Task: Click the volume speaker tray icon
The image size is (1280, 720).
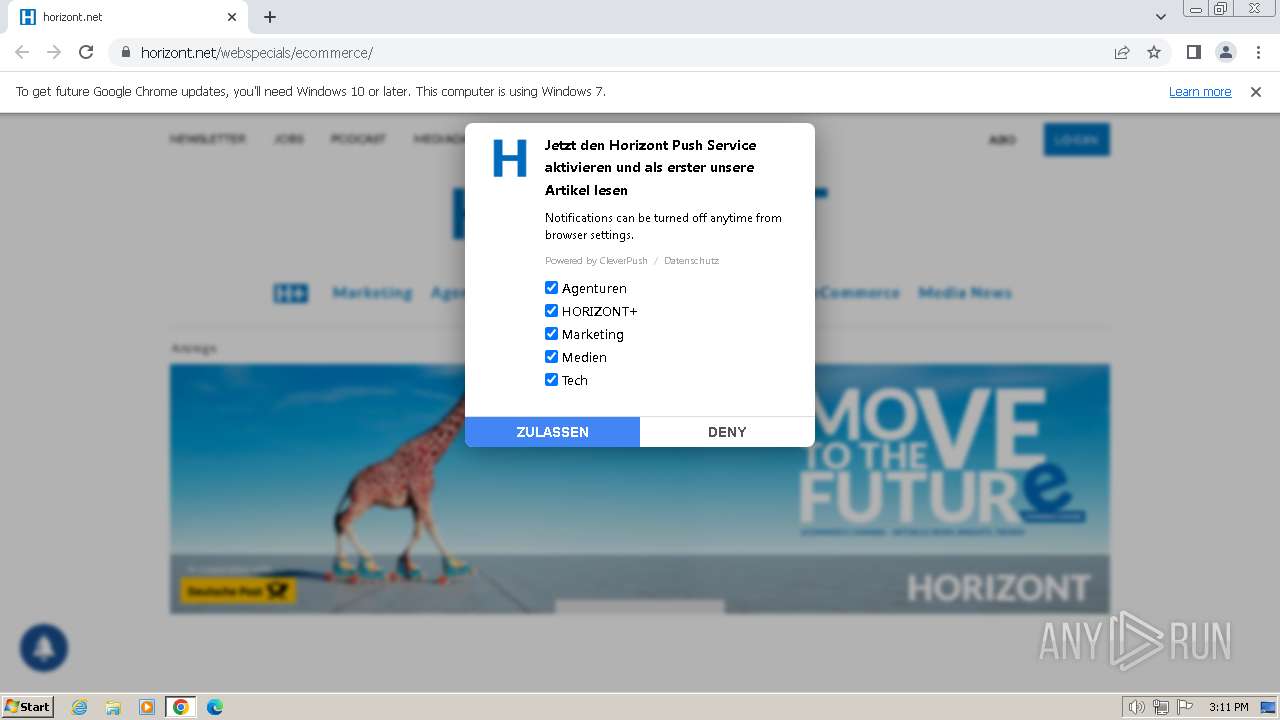Action: coord(1136,707)
